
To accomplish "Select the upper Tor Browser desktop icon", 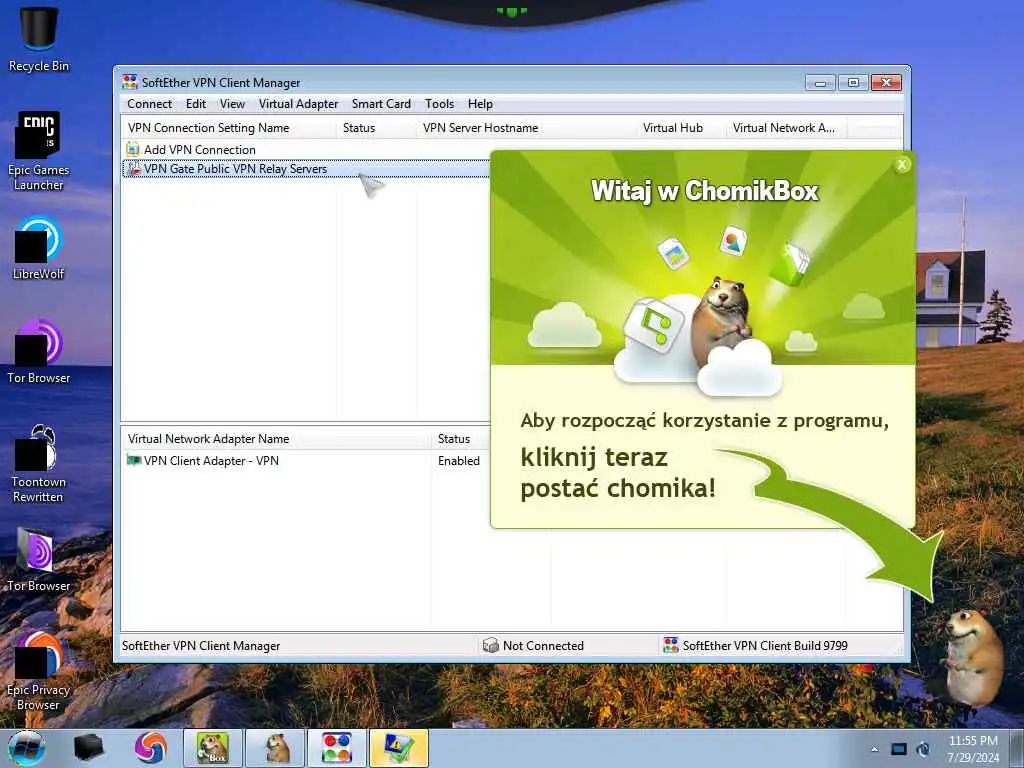I will point(39,351).
